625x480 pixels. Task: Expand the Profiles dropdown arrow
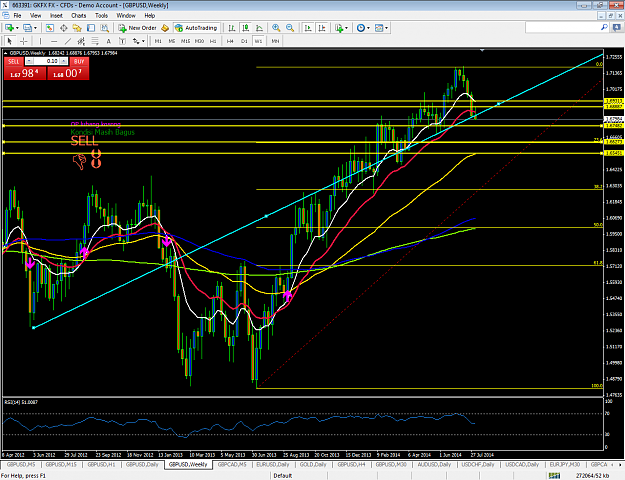(35, 28)
